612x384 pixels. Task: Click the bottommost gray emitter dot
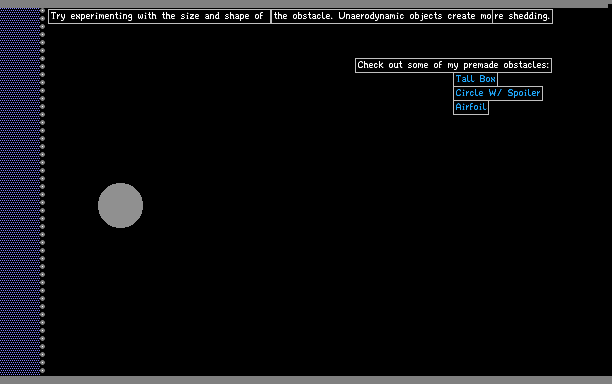click(42, 370)
